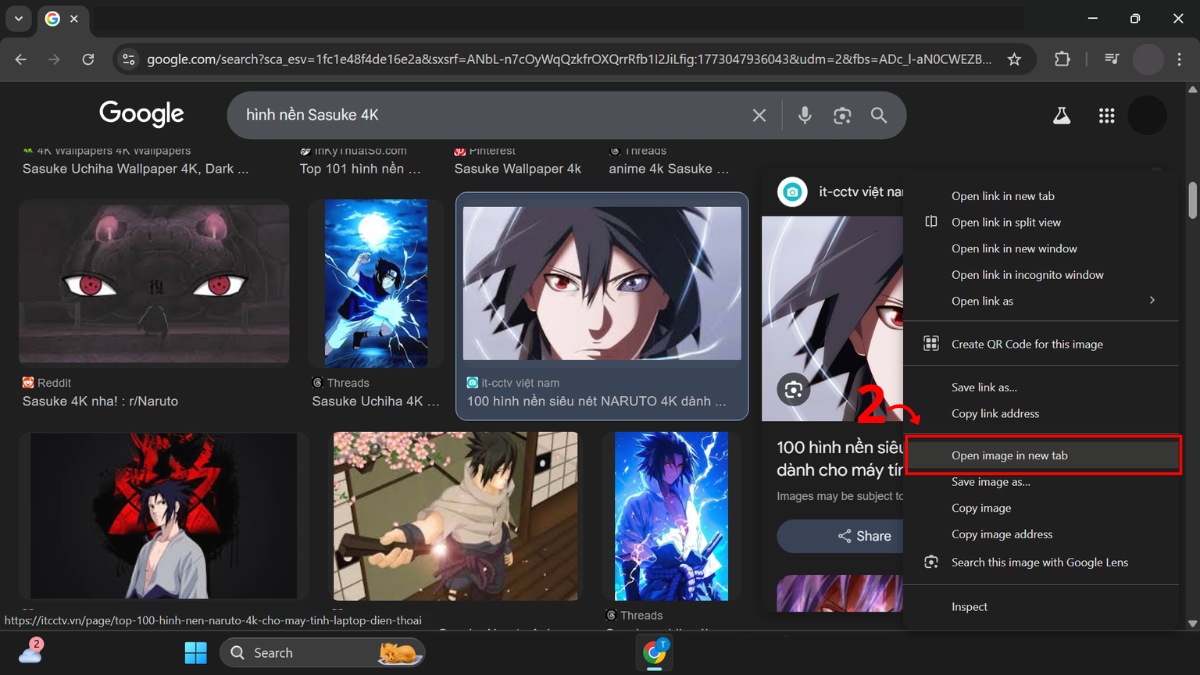Select Open image in new tab

click(x=1009, y=455)
